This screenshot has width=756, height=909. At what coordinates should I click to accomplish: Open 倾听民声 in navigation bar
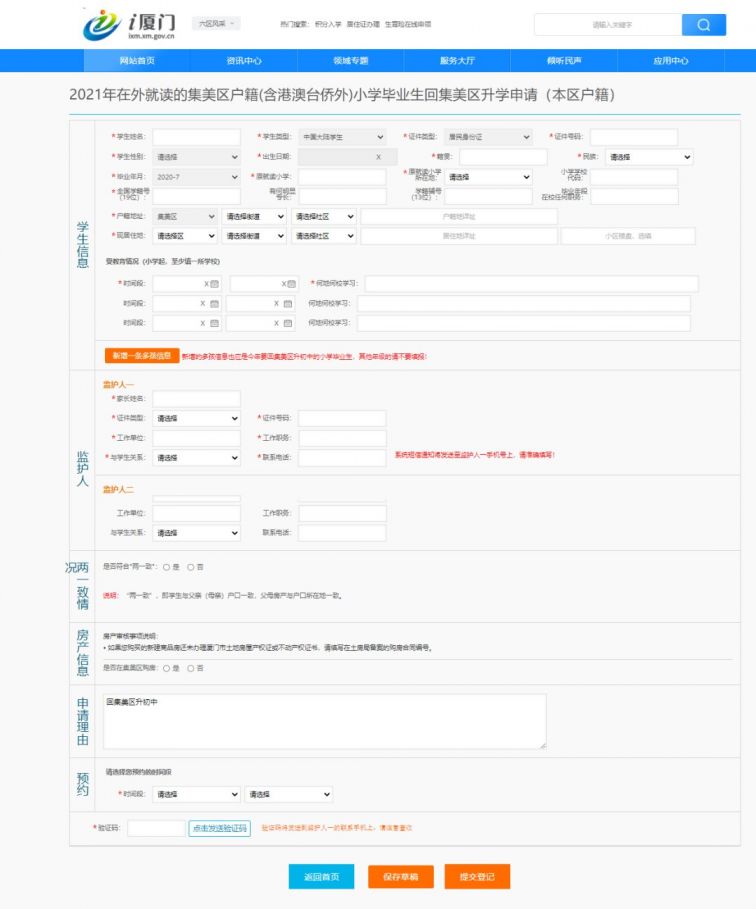(564, 61)
